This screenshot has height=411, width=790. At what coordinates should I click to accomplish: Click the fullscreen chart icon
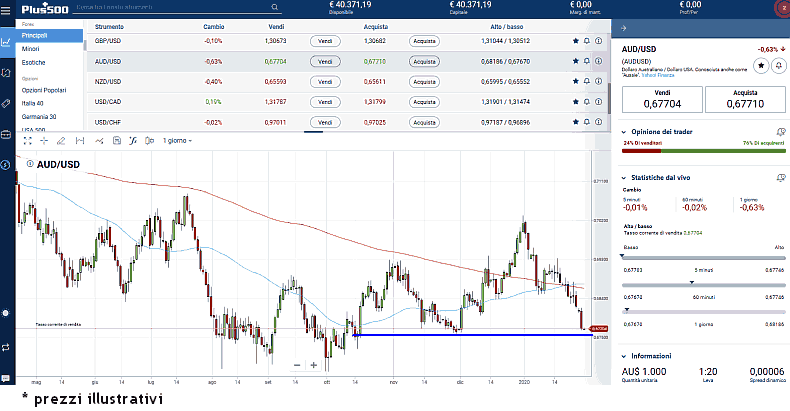(26, 140)
